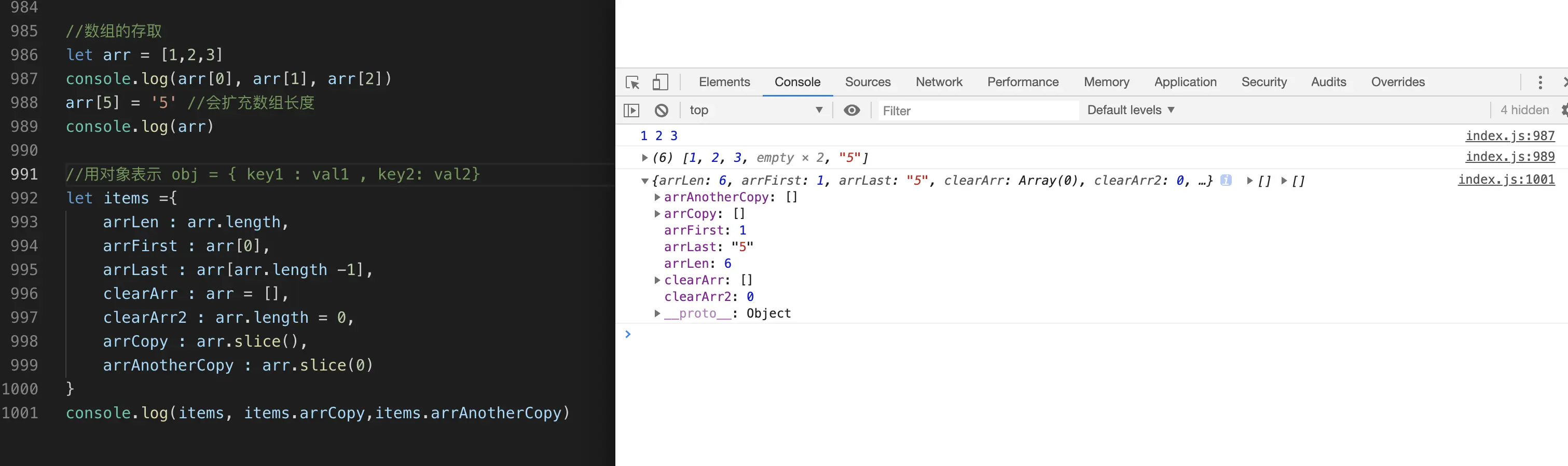Image resolution: width=1568 pixels, height=466 pixels.
Task: Expand the clearArr property
Action: pyautogui.click(x=657, y=280)
